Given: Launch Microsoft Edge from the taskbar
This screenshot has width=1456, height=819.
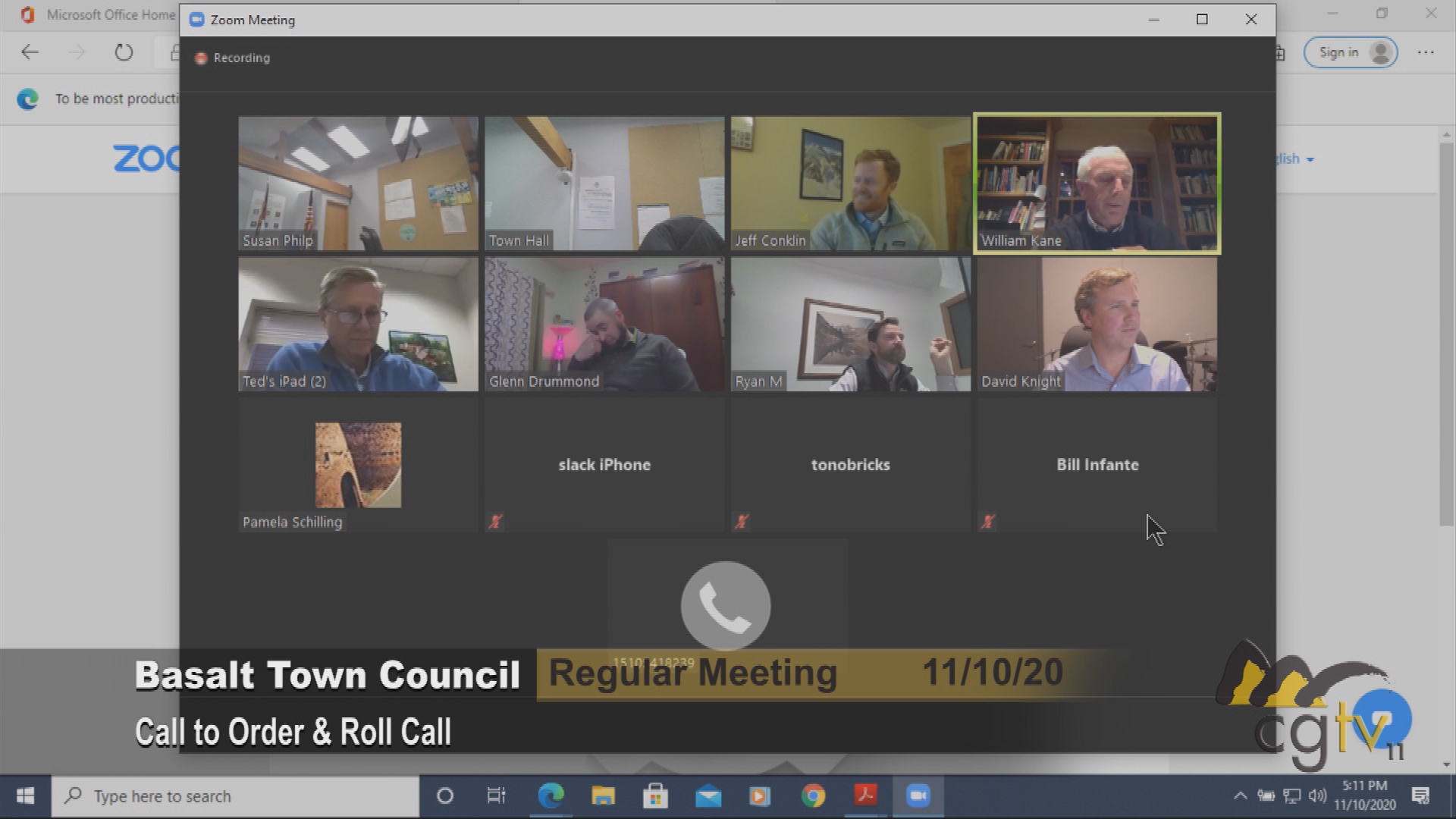Looking at the screenshot, I should 551,796.
